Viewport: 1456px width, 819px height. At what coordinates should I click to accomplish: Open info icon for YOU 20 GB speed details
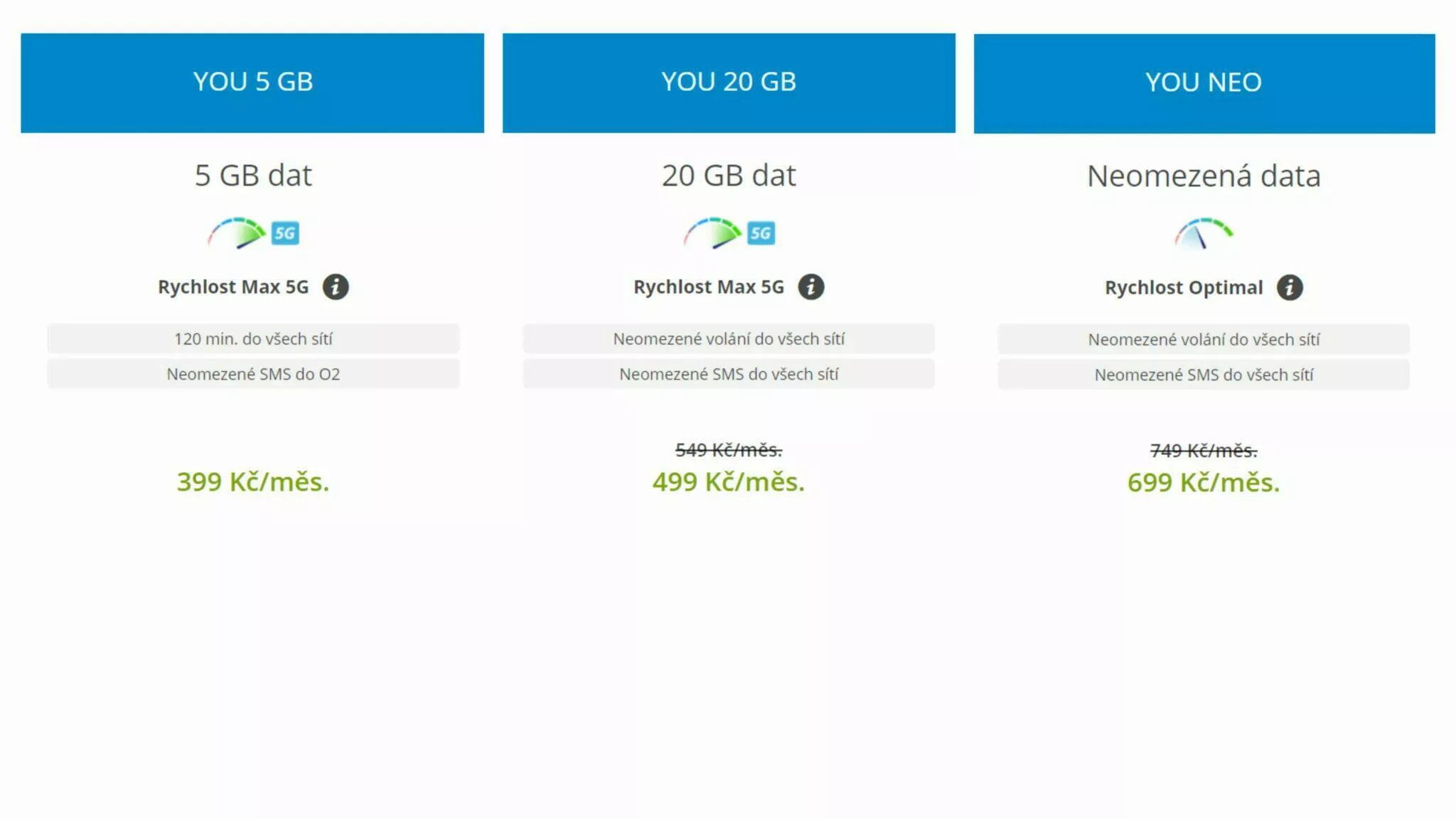[x=810, y=287]
